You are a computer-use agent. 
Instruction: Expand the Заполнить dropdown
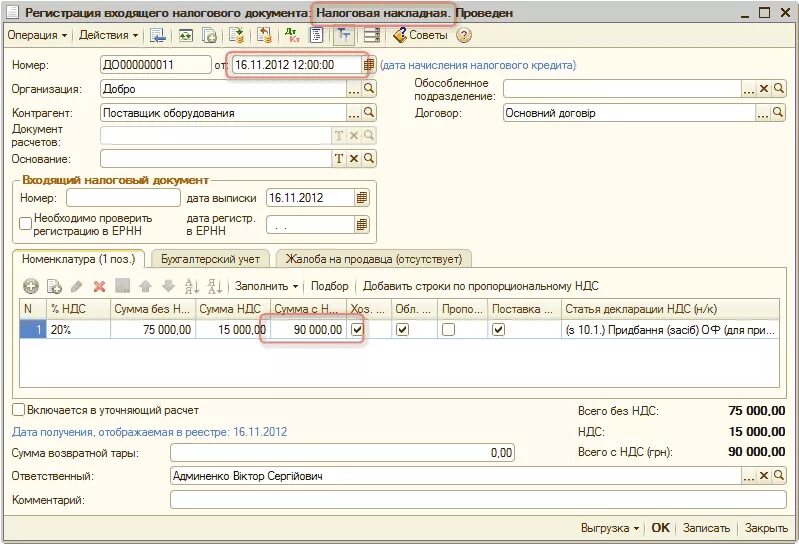click(267, 286)
